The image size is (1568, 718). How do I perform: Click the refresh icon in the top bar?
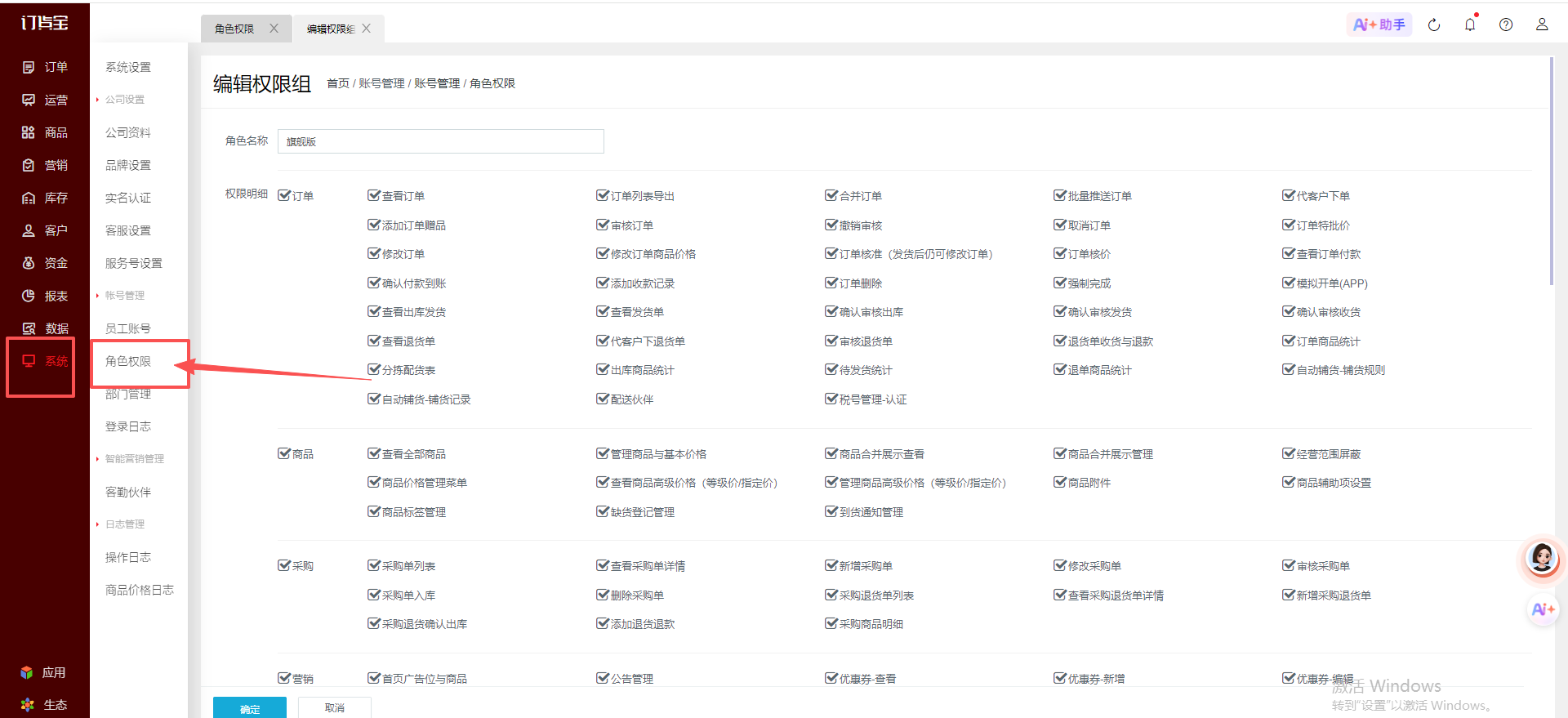point(1434,25)
